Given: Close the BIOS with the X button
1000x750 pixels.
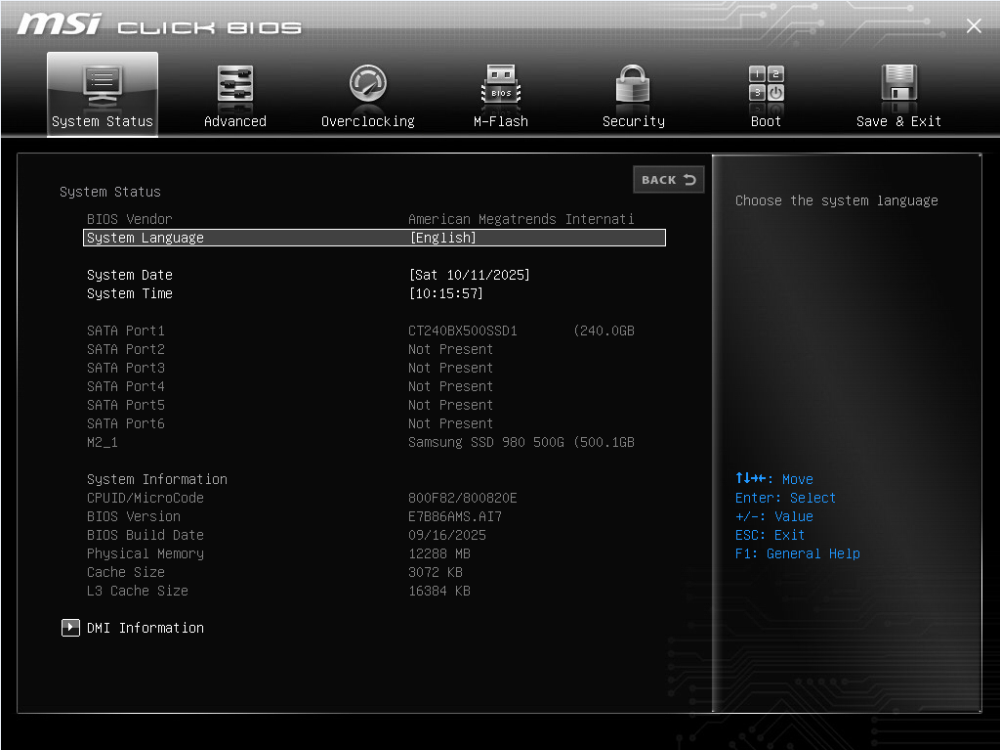Looking at the screenshot, I should click(x=974, y=26).
